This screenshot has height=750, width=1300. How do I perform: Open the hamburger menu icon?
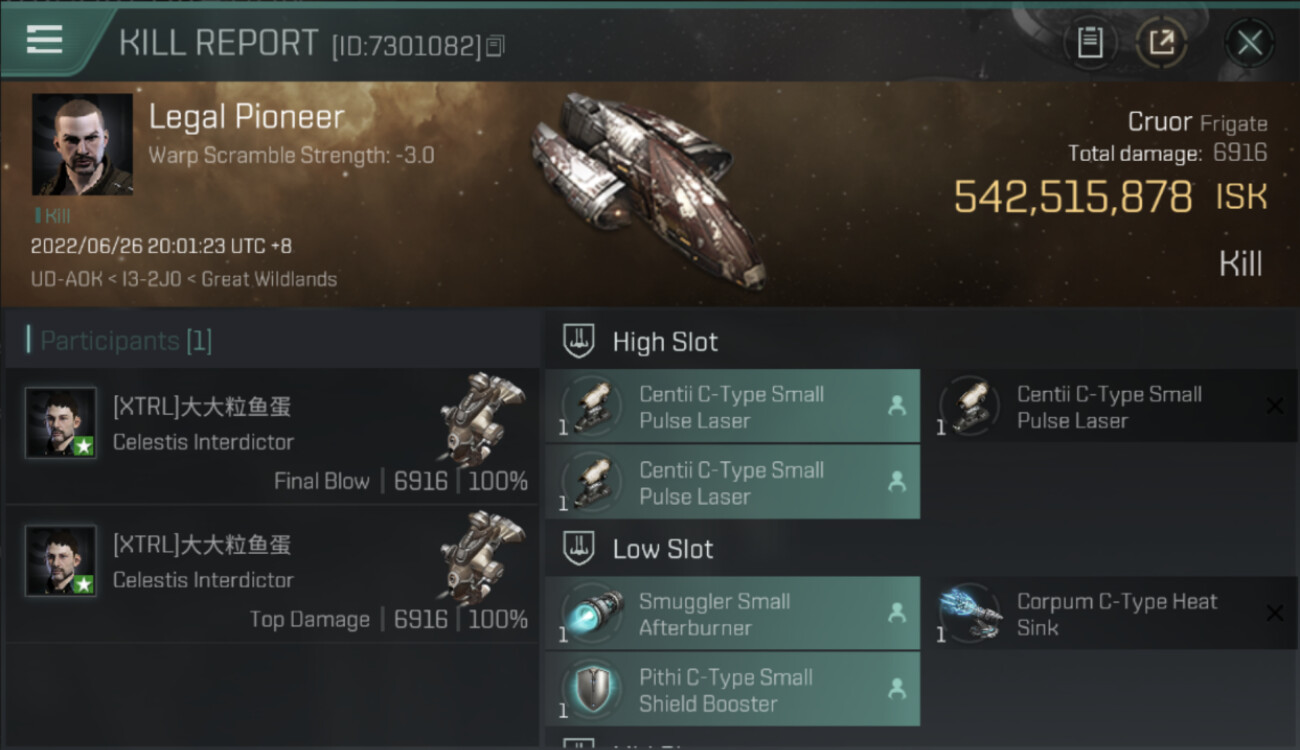point(44,40)
